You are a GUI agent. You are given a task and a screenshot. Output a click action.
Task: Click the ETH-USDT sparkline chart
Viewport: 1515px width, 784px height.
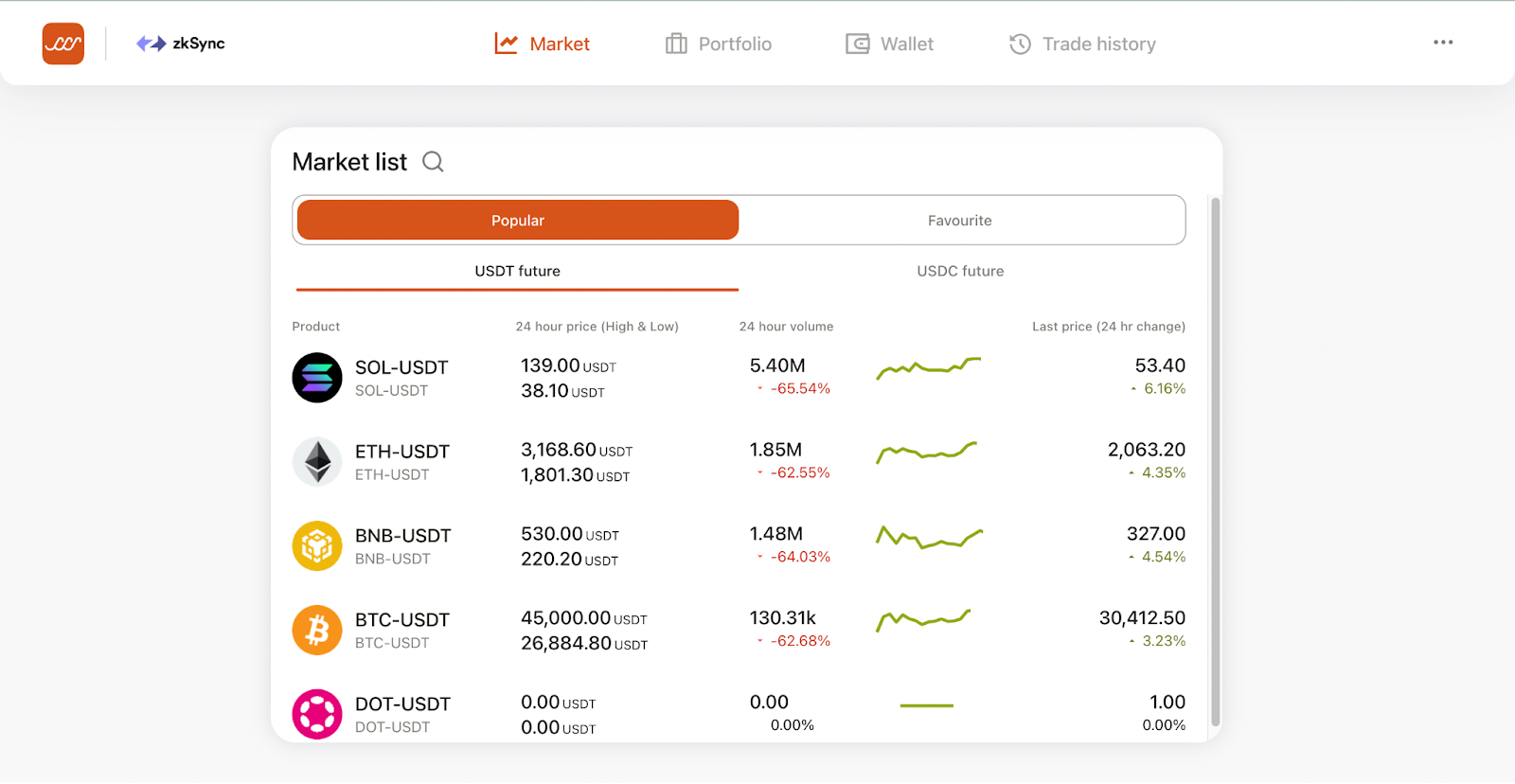click(x=926, y=452)
